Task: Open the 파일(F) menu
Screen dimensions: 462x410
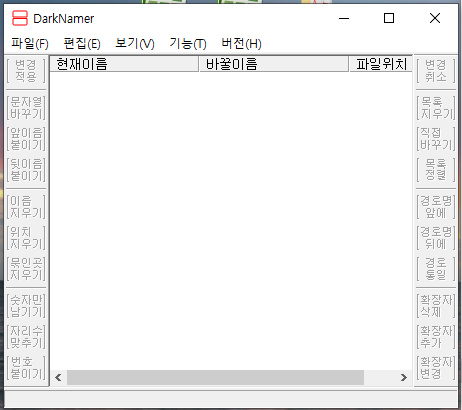Action: pos(30,44)
